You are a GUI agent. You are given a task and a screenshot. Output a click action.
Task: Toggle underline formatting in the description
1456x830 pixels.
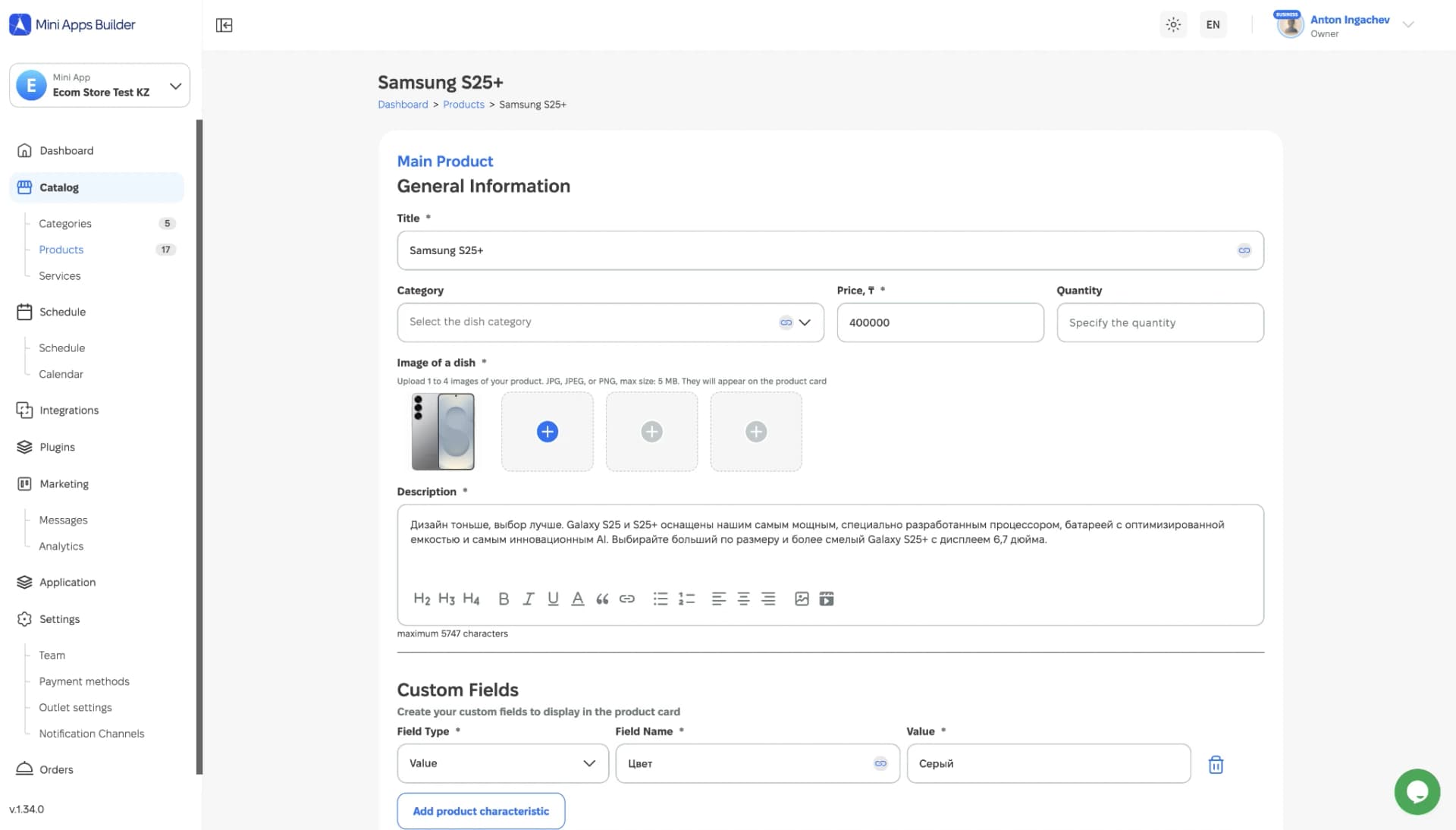(x=553, y=599)
